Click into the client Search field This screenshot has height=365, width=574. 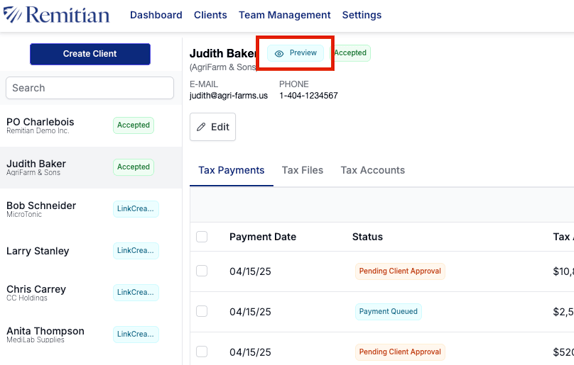click(x=90, y=88)
